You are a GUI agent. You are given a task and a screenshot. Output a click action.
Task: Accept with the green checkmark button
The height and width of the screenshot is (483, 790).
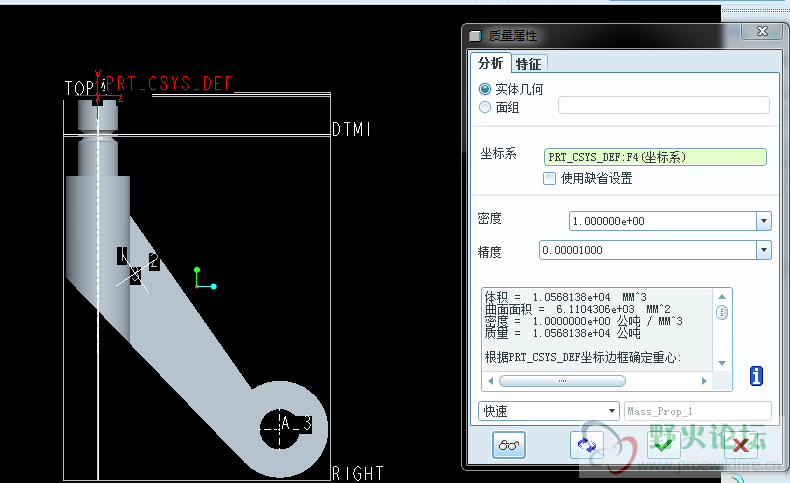pyautogui.click(x=664, y=445)
